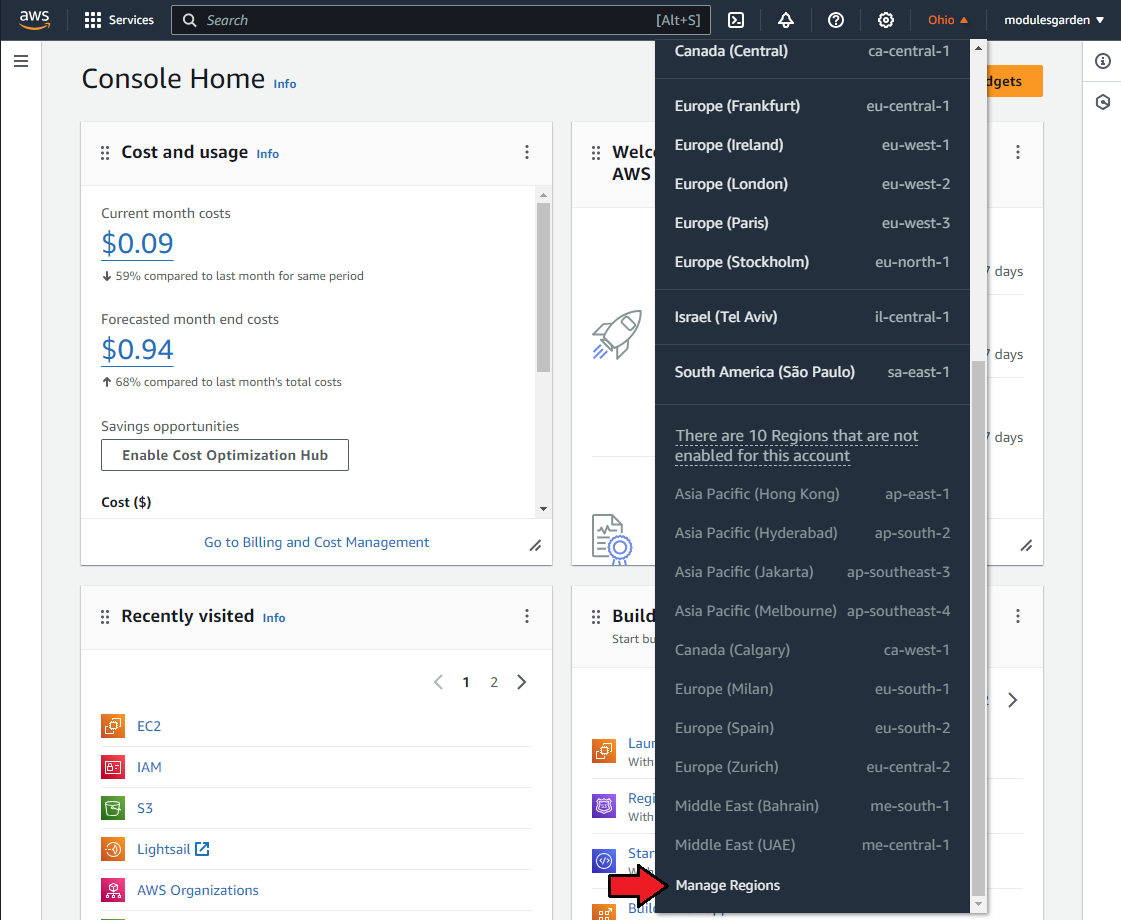Select Europe (Paris) region

(812, 223)
